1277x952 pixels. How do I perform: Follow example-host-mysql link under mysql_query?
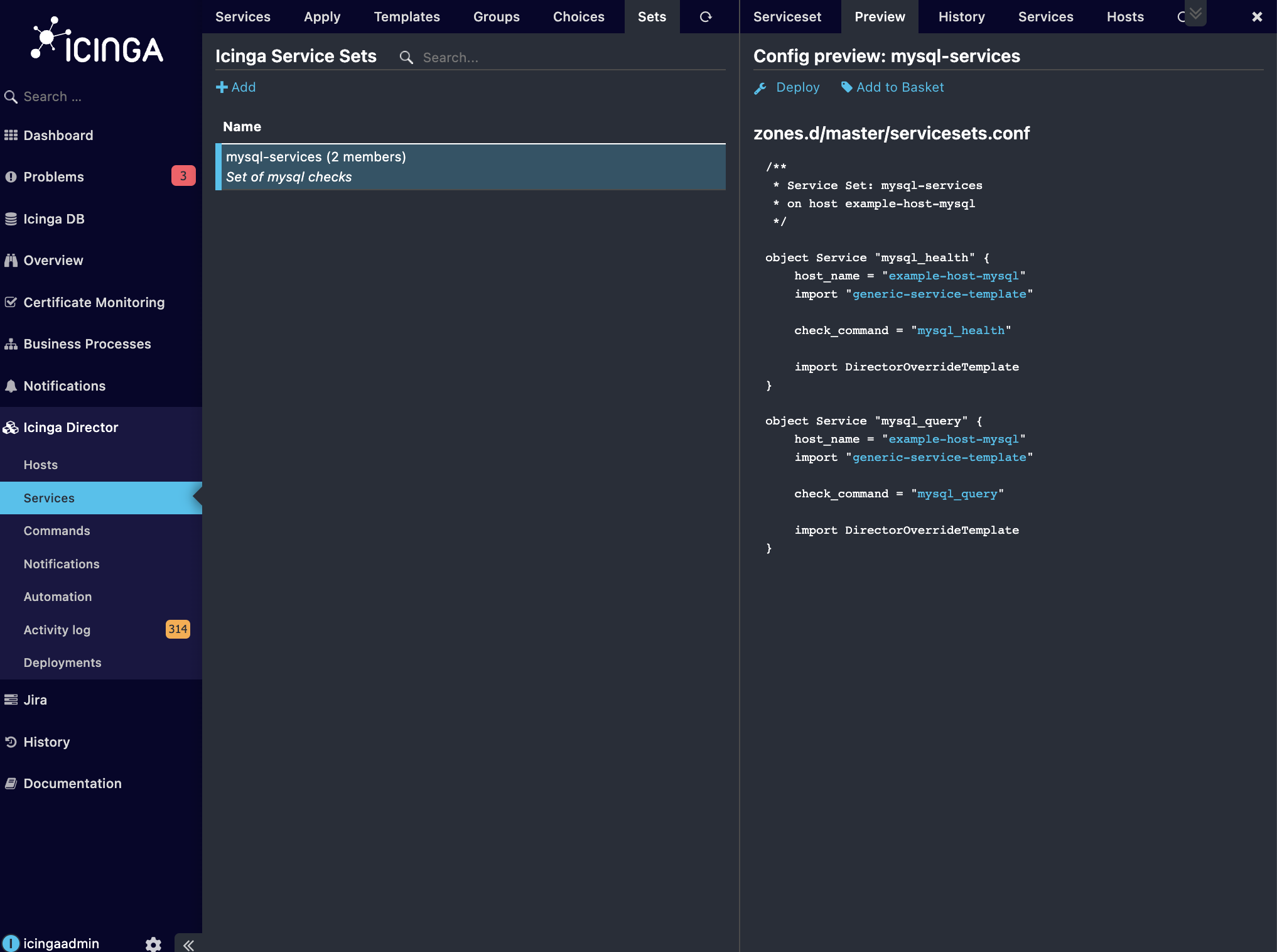click(953, 440)
